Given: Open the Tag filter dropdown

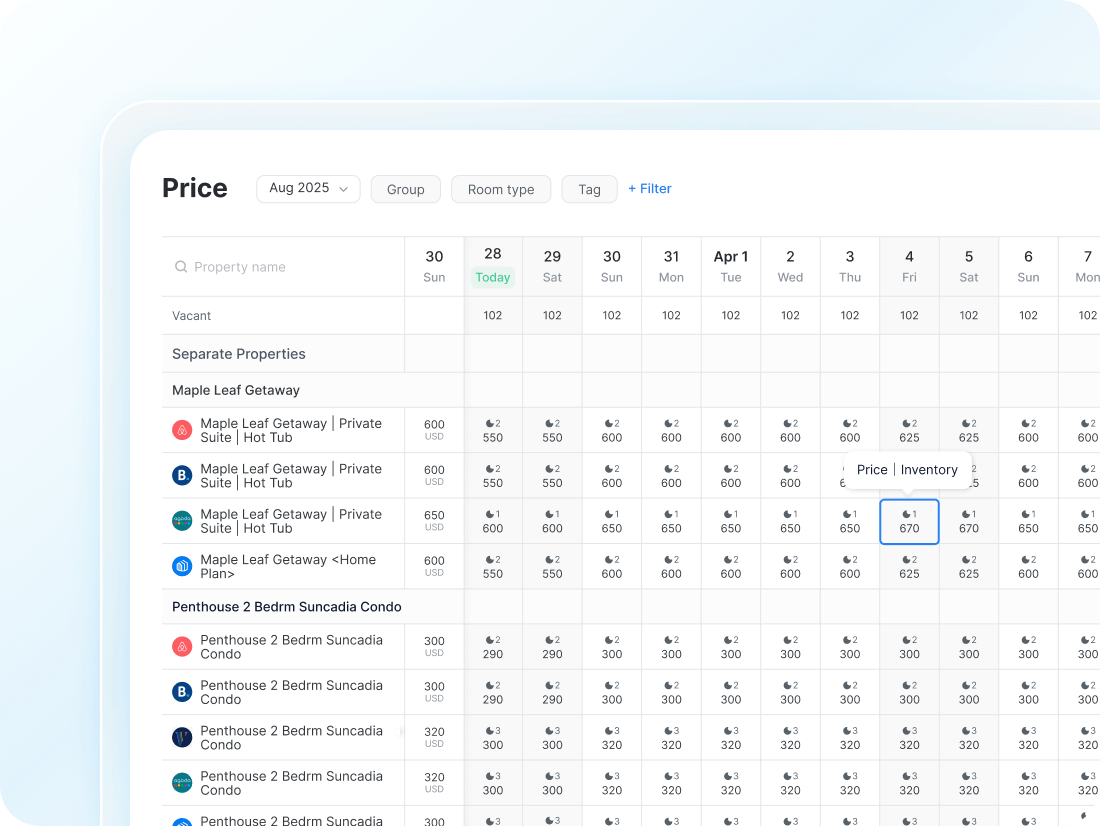Looking at the screenshot, I should (x=589, y=188).
